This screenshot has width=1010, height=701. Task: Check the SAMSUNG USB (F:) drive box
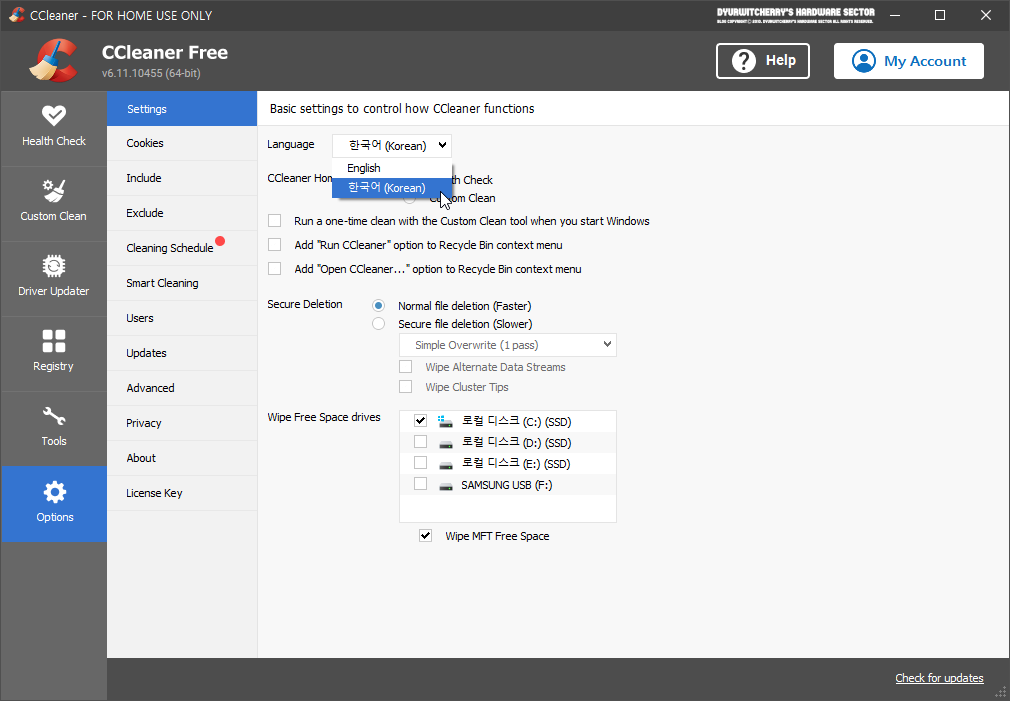pos(420,484)
